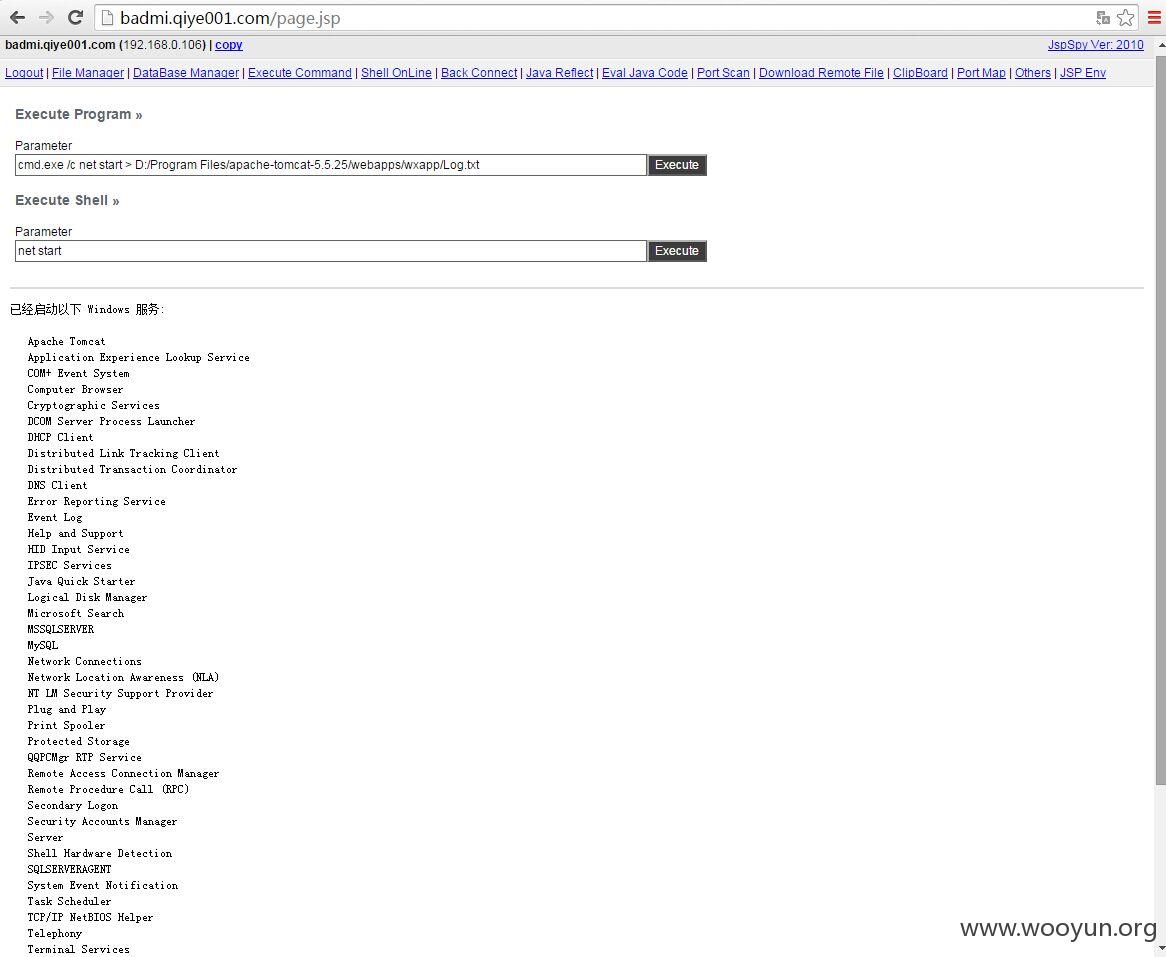Click the 'MSSQLSERVER' service line
The width and height of the screenshot is (1166, 957).
pos(60,629)
